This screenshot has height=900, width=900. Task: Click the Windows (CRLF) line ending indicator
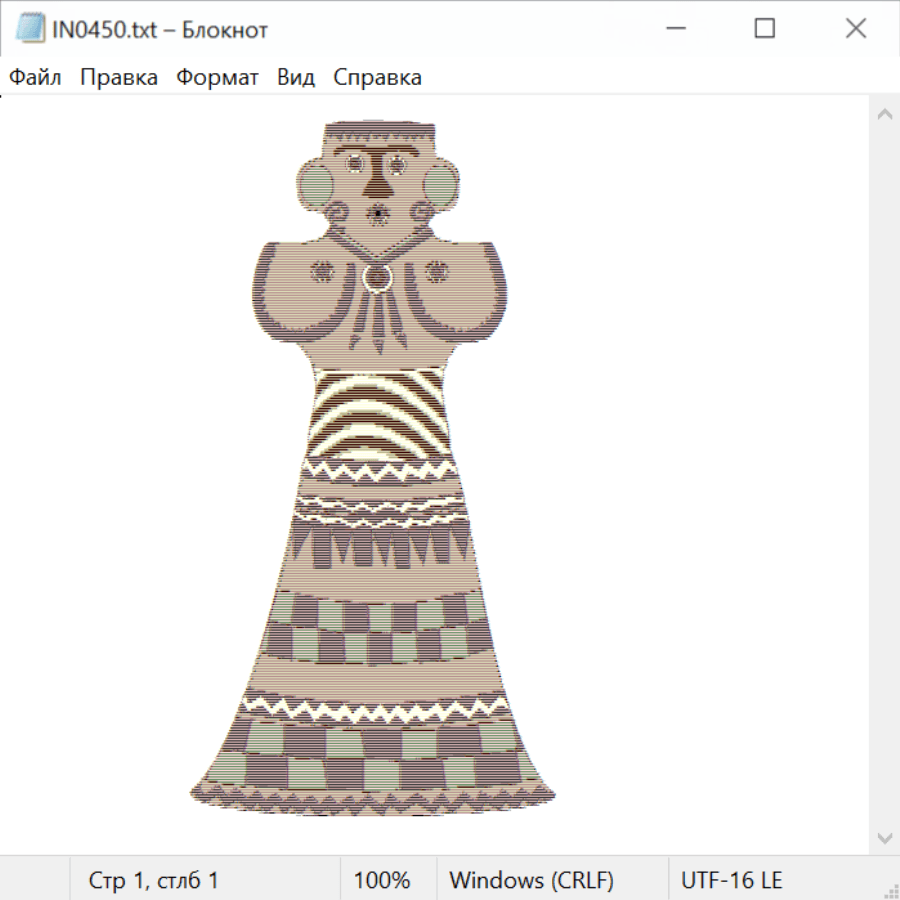coord(531,880)
